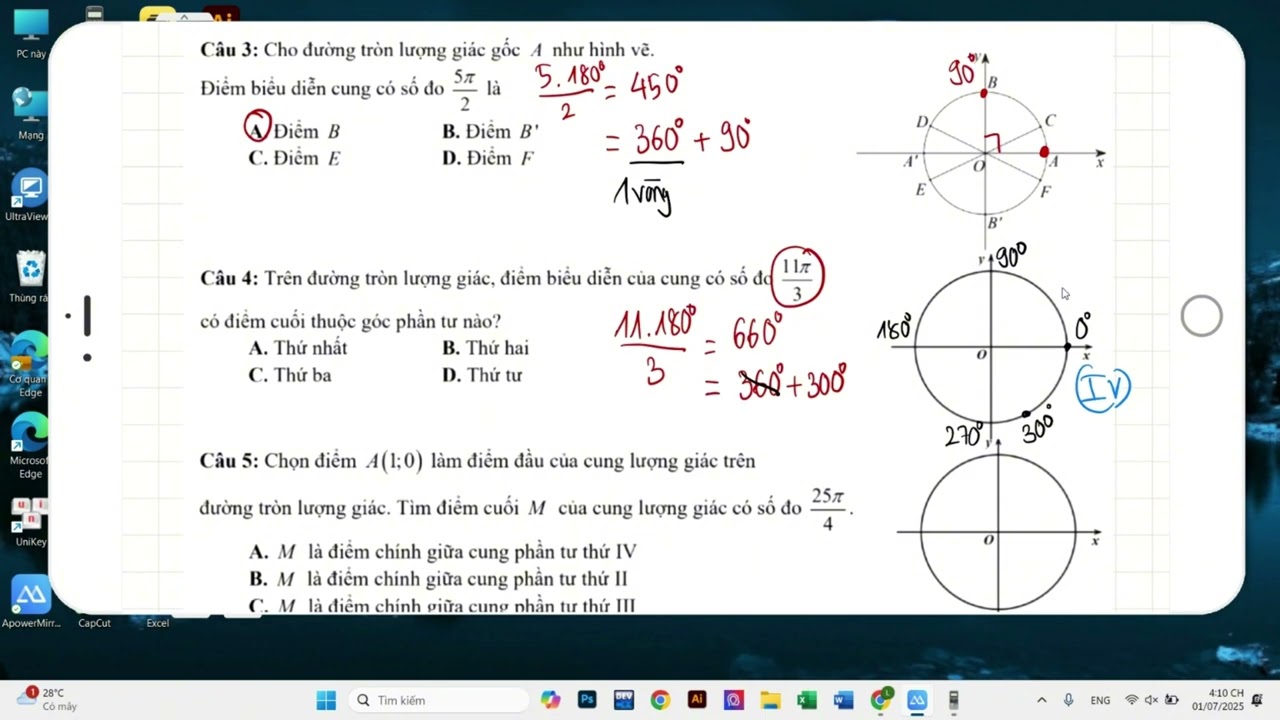This screenshot has width=1280, height=720.
Task: Click answer A. Điểm B in Câu 3
Action: tap(294, 131)
